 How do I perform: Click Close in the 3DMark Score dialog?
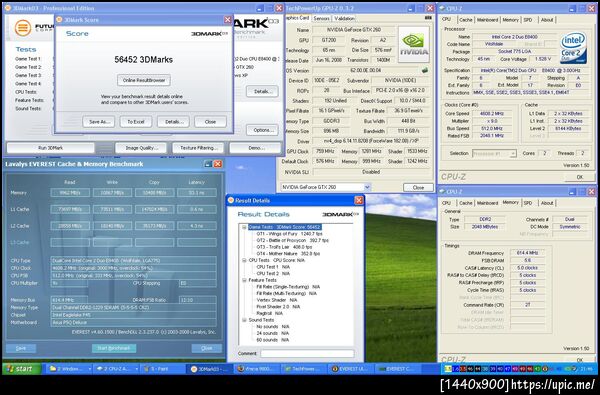point(210,122)
